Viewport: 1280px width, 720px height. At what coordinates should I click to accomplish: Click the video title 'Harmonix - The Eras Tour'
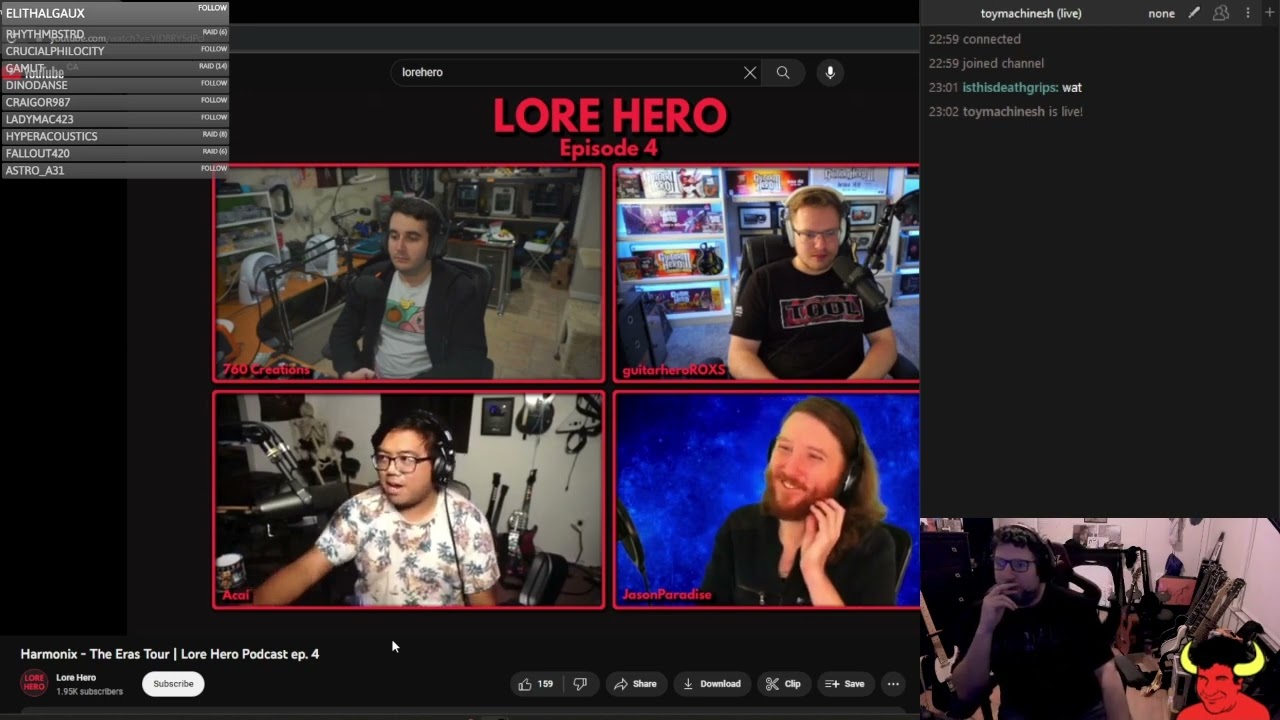(170, 654)
